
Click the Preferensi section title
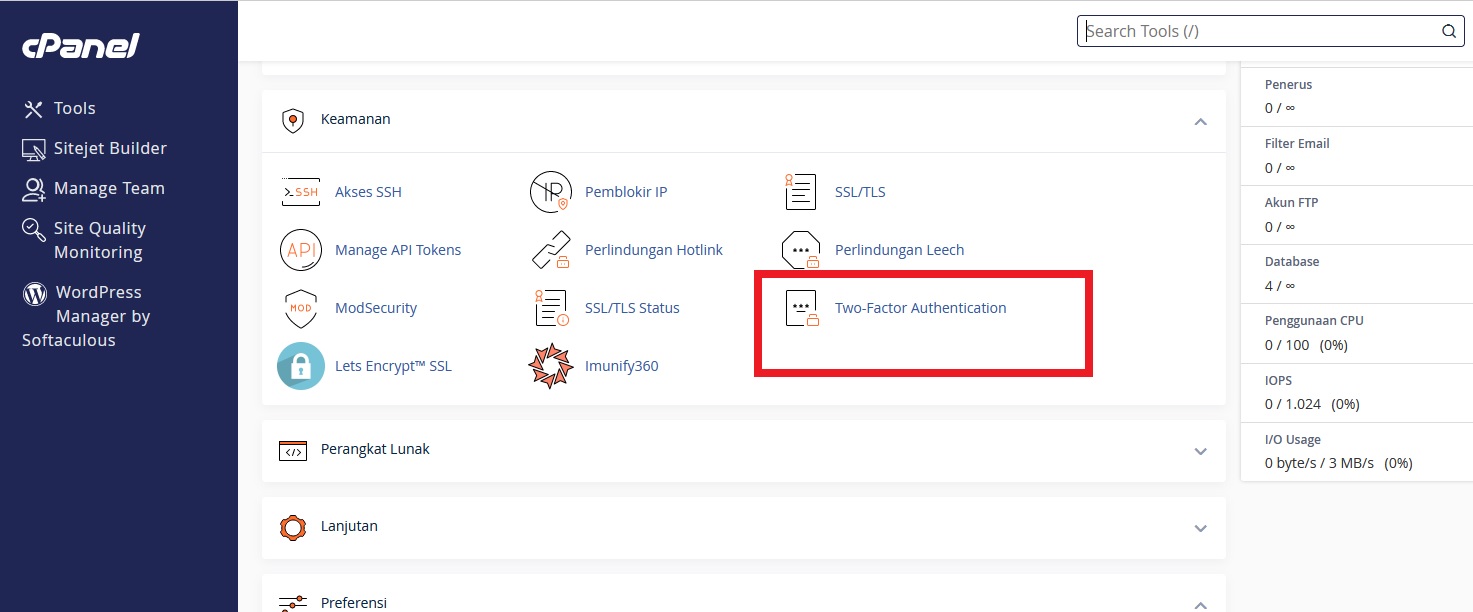point(354,603)
